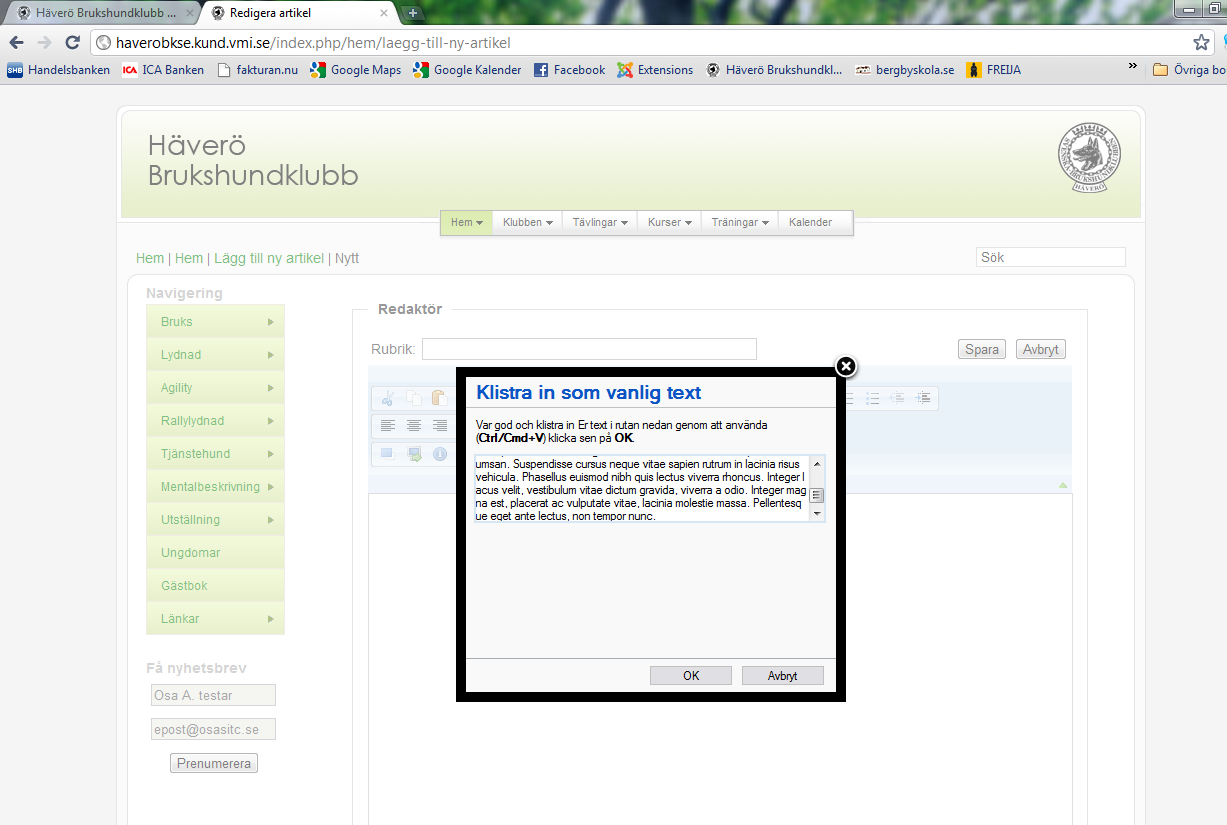The width and height of the screenshot is (1227, 825).
Task: Open the Kurser dropdown menu
Action: point(669,223)
